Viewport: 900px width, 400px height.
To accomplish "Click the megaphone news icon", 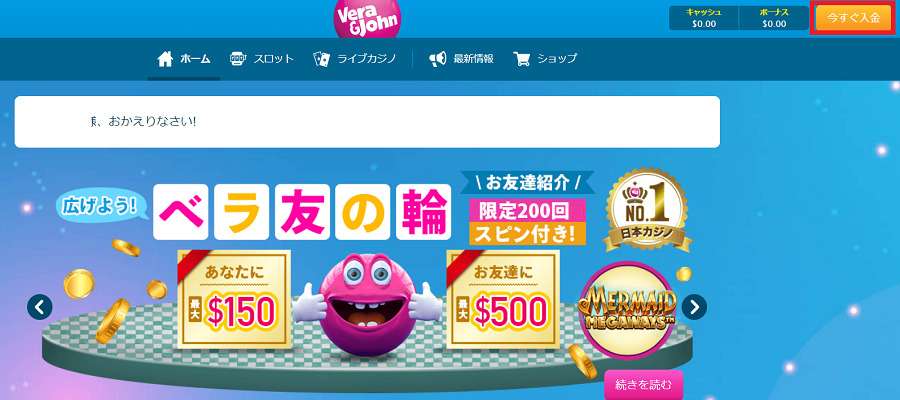I will 438,59.
